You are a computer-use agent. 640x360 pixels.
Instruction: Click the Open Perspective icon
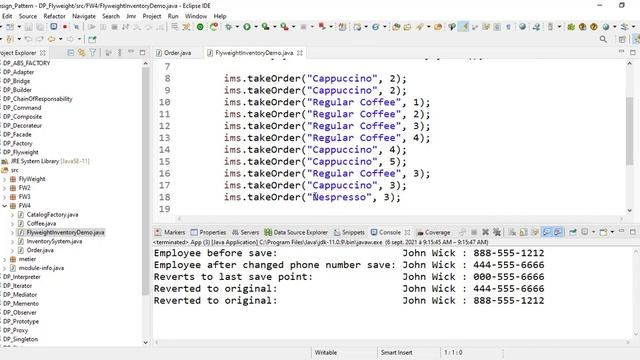point(622,39)
